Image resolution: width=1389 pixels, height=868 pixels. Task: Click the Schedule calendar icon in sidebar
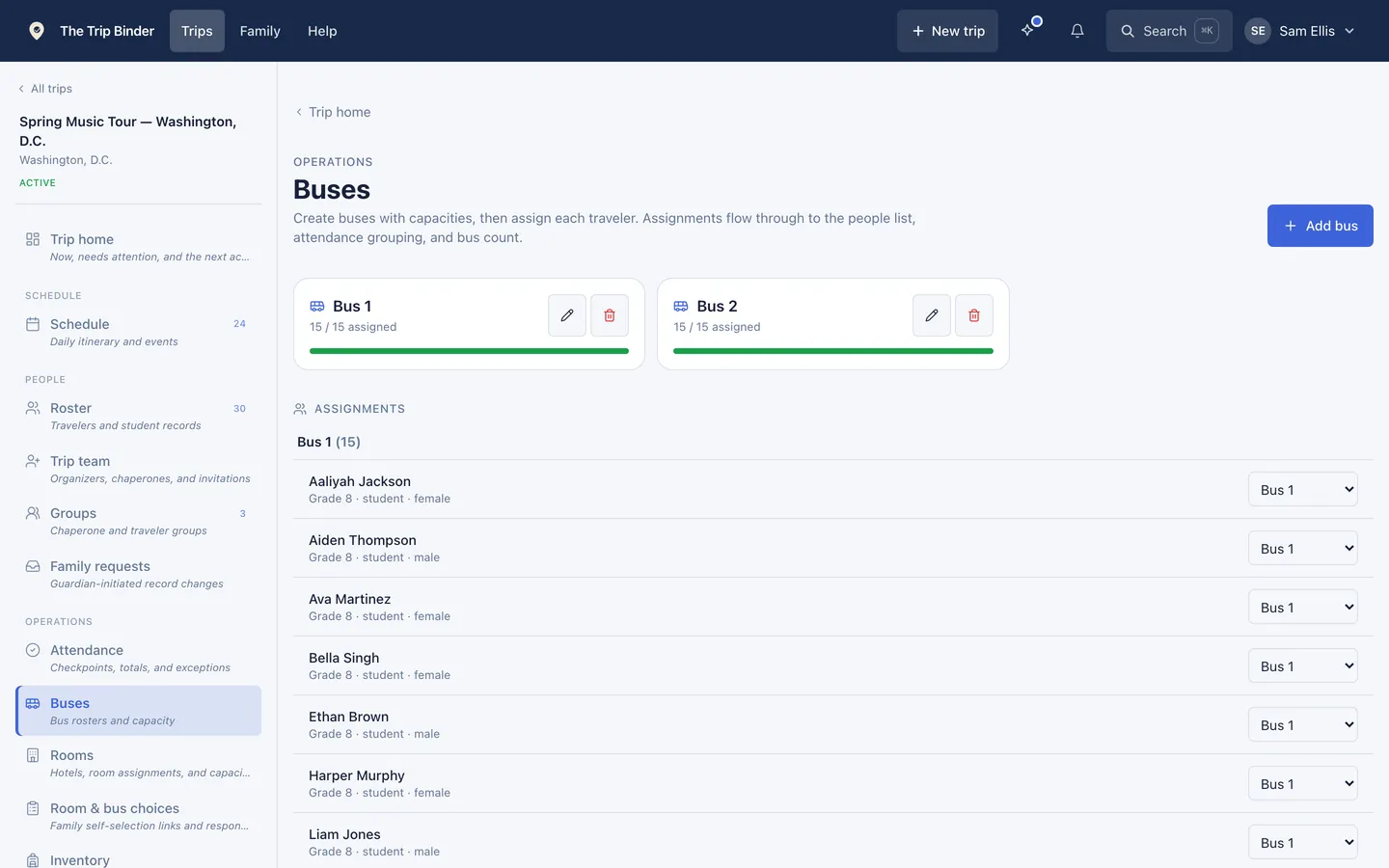pos(33,324)
